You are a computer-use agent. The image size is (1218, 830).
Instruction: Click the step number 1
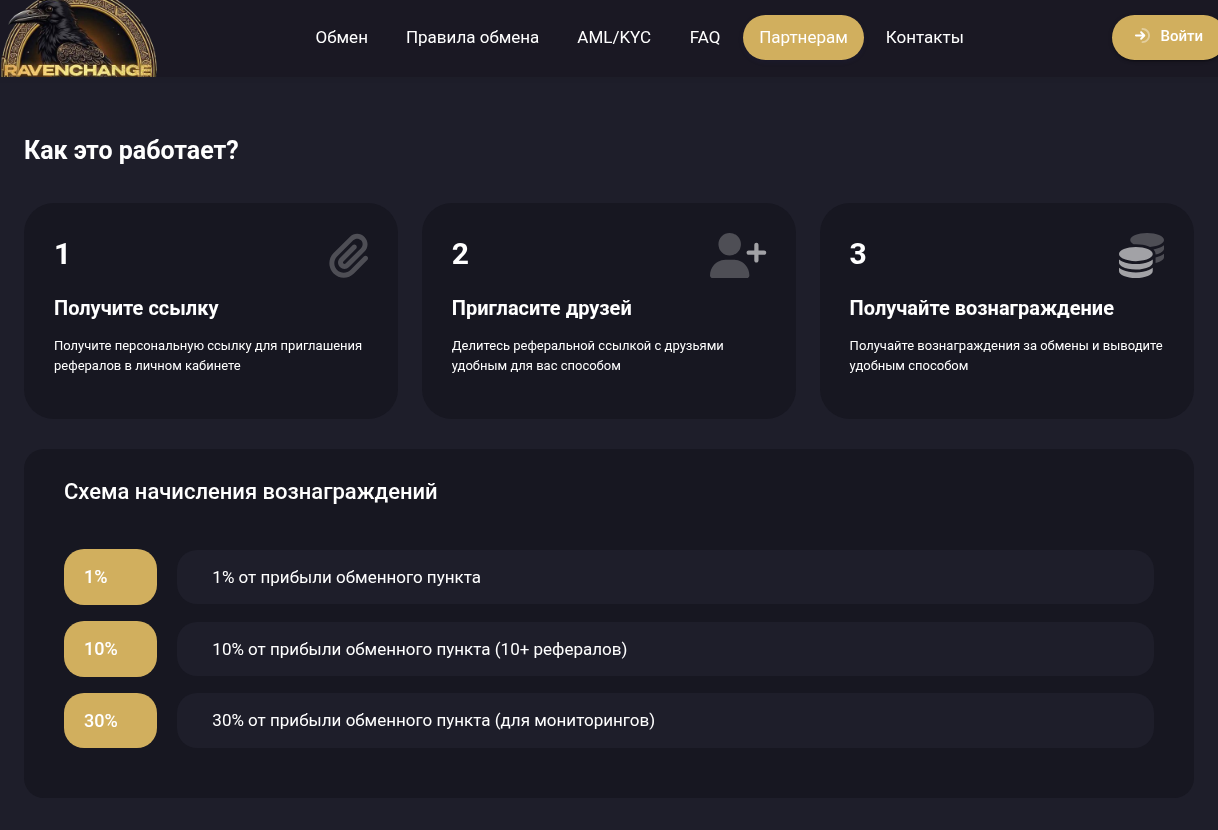pyautogui.click(x=62, y=254)
